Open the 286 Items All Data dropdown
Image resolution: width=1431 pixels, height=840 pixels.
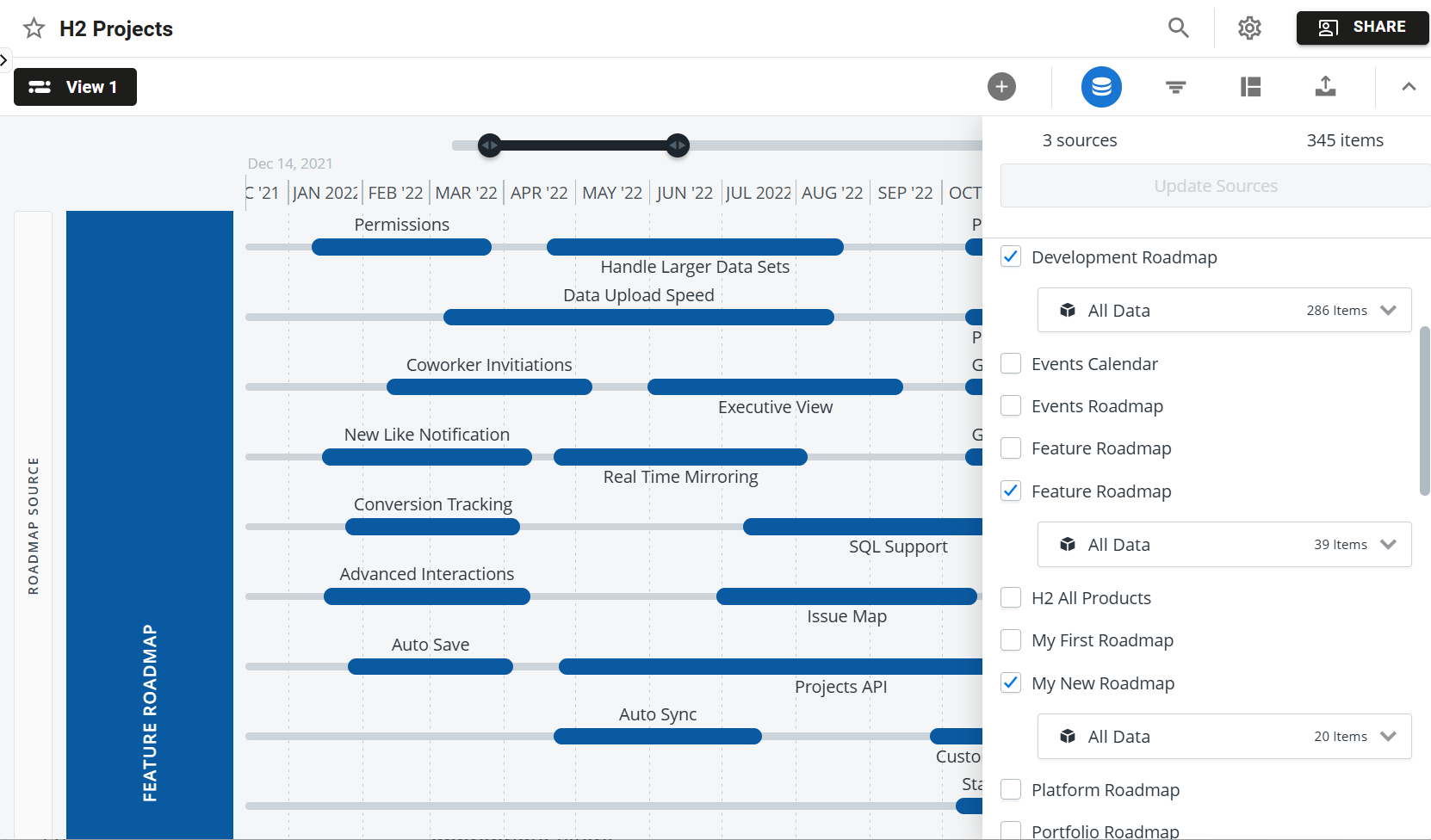(x=1387, y=310)
